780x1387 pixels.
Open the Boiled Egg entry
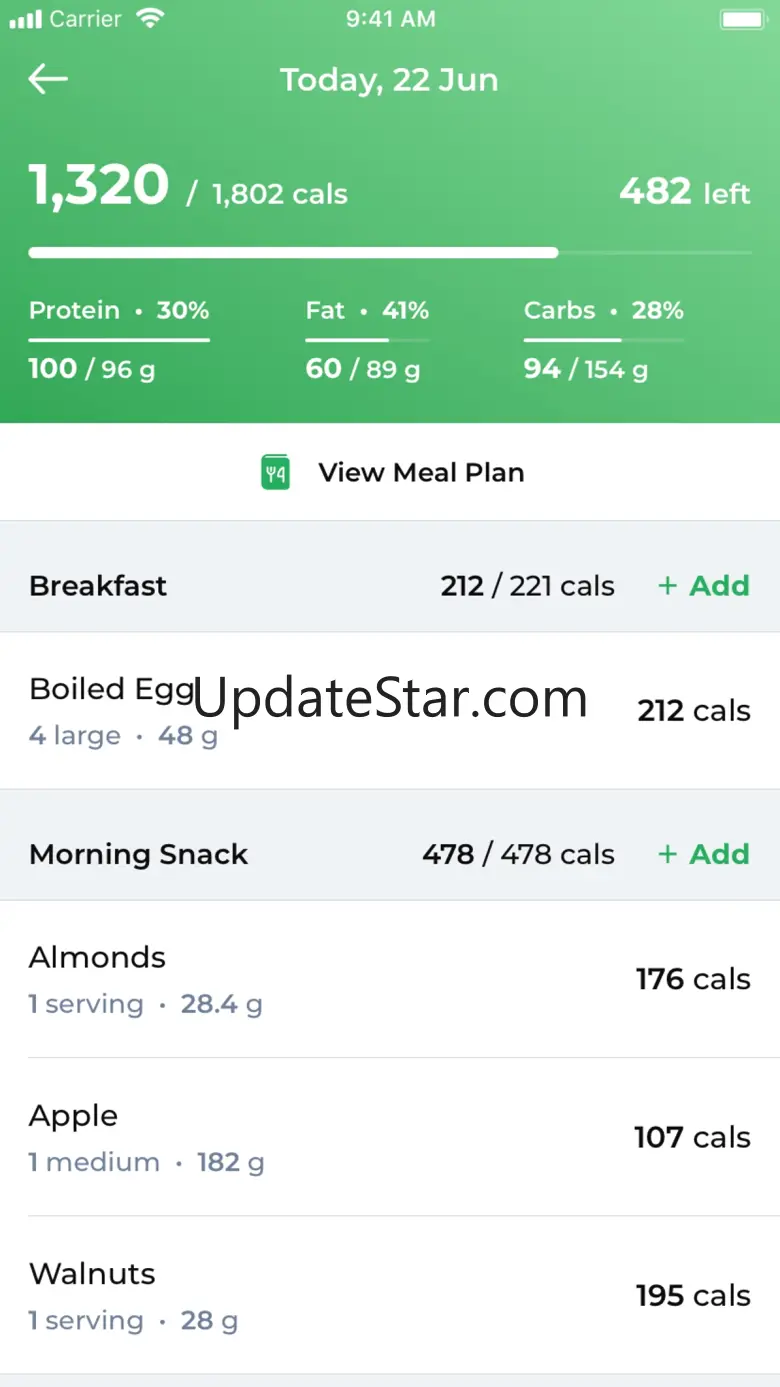point(390,710)
